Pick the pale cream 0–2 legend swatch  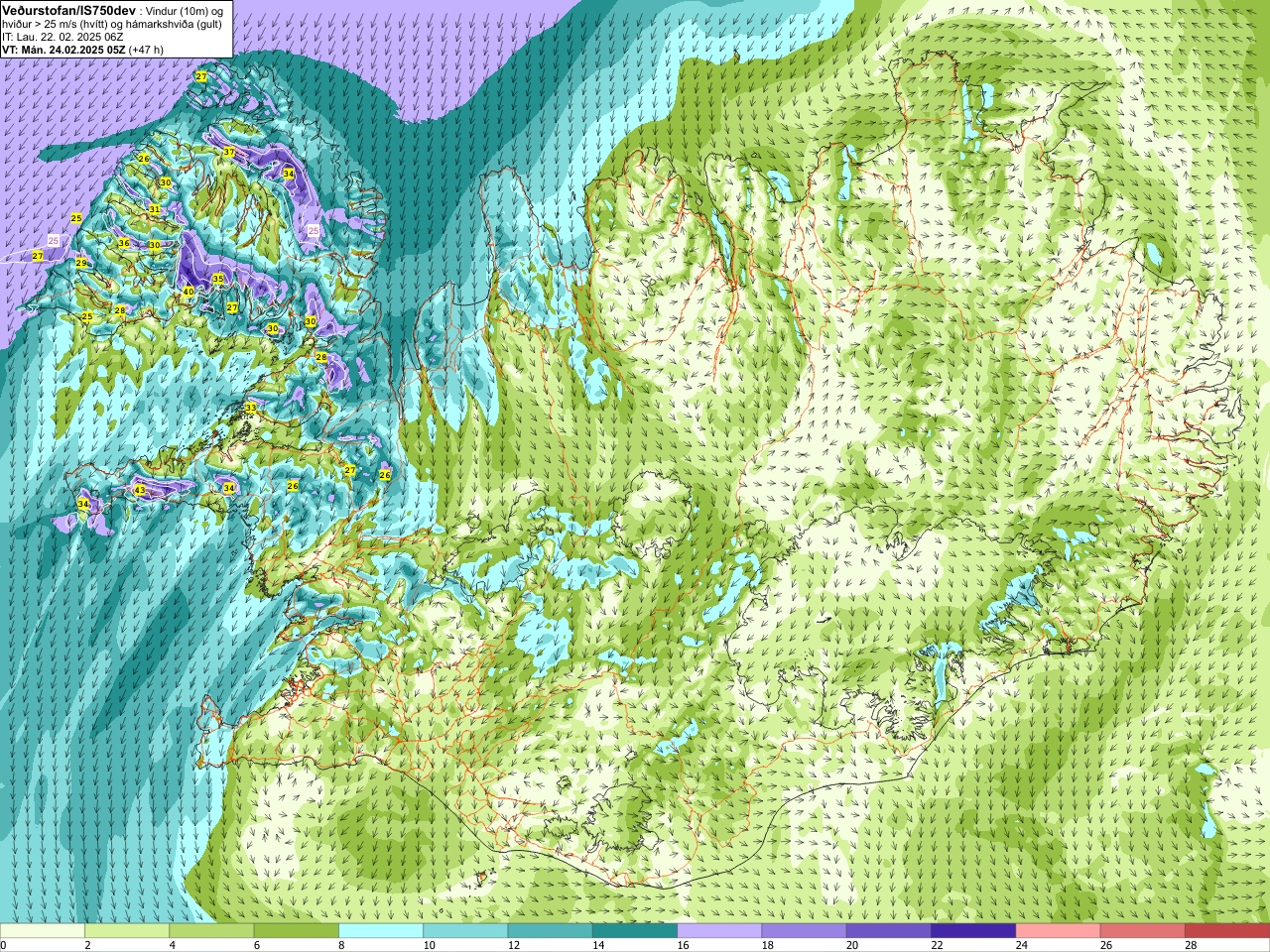pyautogui.click(x=42, y=931)
